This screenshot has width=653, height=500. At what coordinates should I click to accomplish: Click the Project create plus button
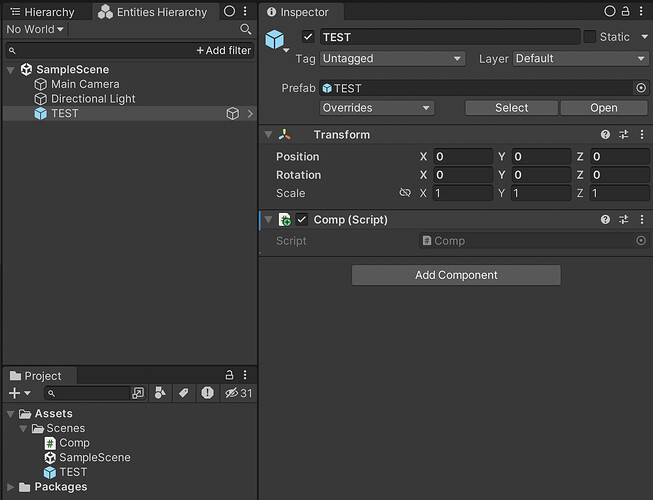click(19, 393)
